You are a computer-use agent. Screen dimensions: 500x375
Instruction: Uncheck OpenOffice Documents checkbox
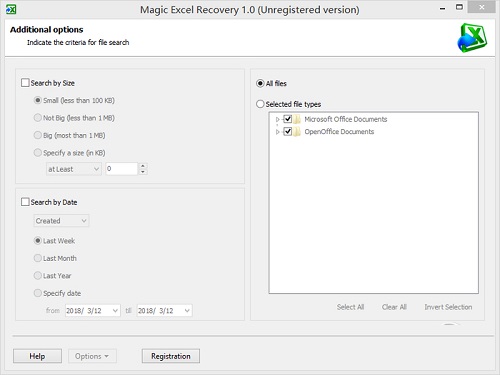point(288,131)
